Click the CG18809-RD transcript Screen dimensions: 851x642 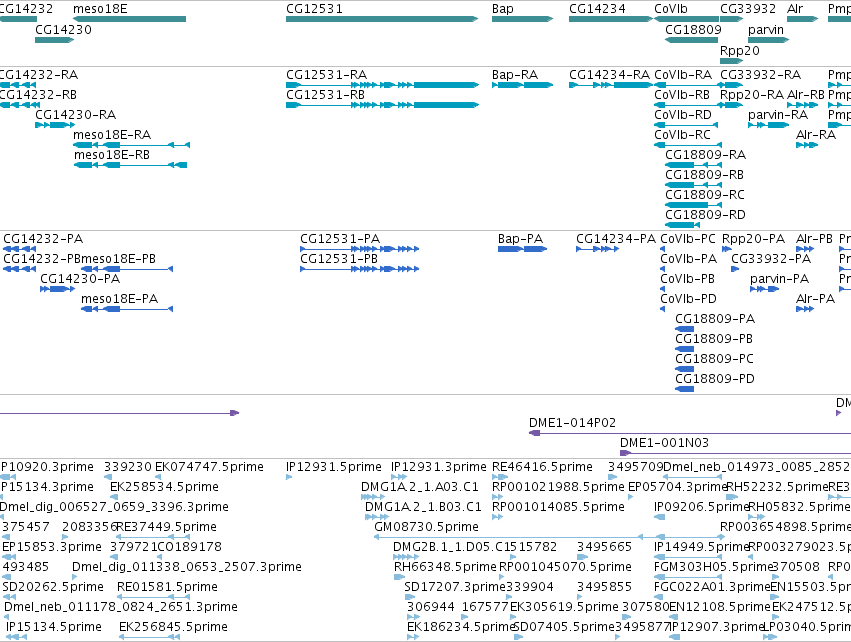coord(682,225)
